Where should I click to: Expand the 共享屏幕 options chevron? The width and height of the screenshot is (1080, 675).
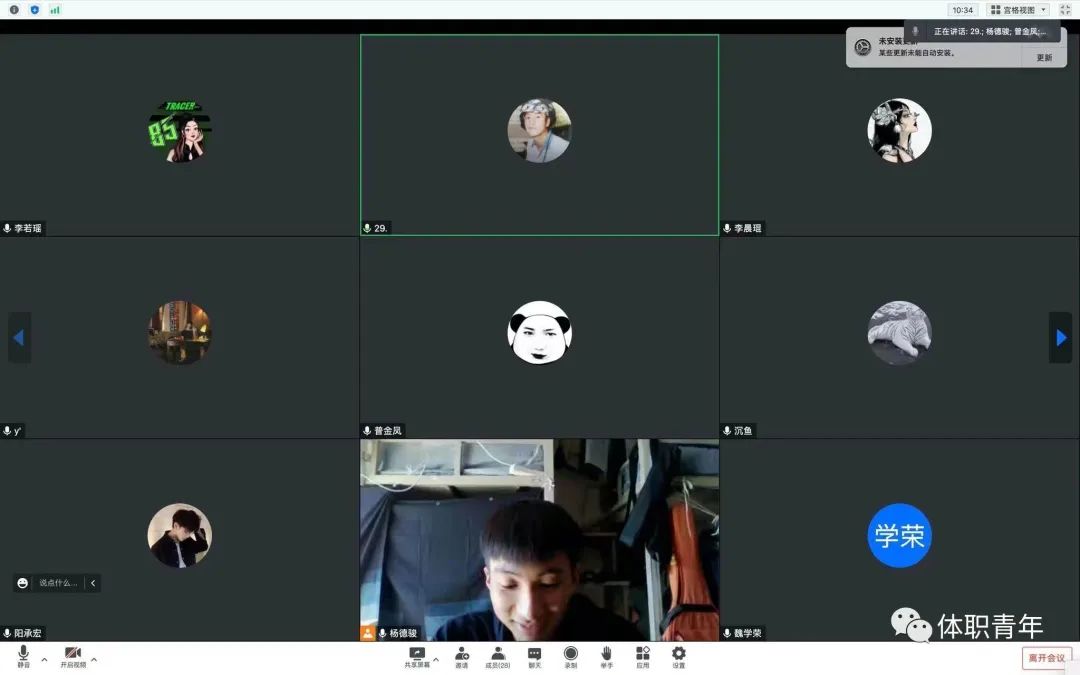(x=435, y=659)
